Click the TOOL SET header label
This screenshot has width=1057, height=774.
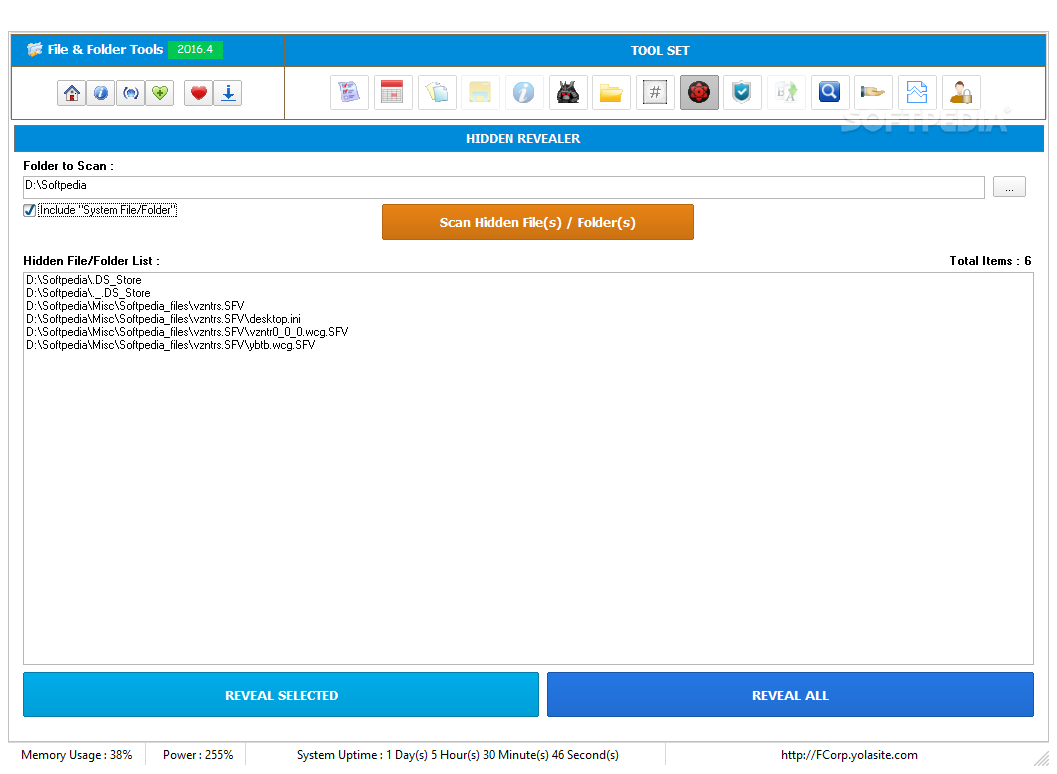click(660, 51)
